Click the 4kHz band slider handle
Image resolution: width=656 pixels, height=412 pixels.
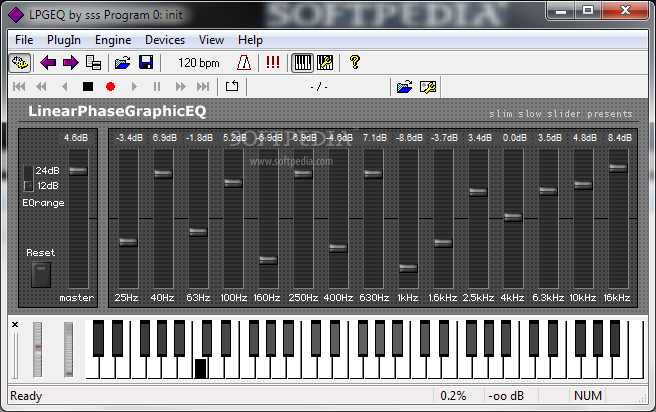point(513,217)
